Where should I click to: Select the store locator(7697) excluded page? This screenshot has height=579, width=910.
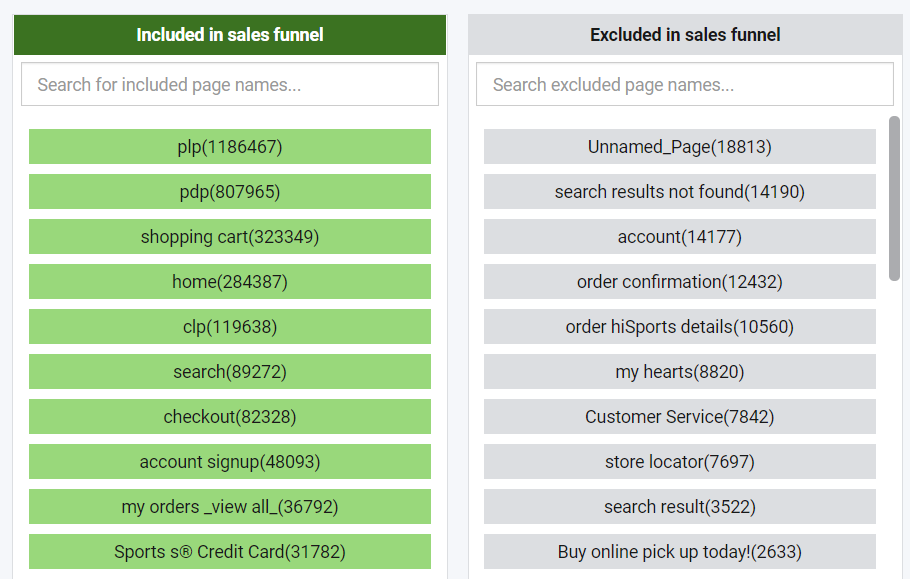(x=680, y=462)
